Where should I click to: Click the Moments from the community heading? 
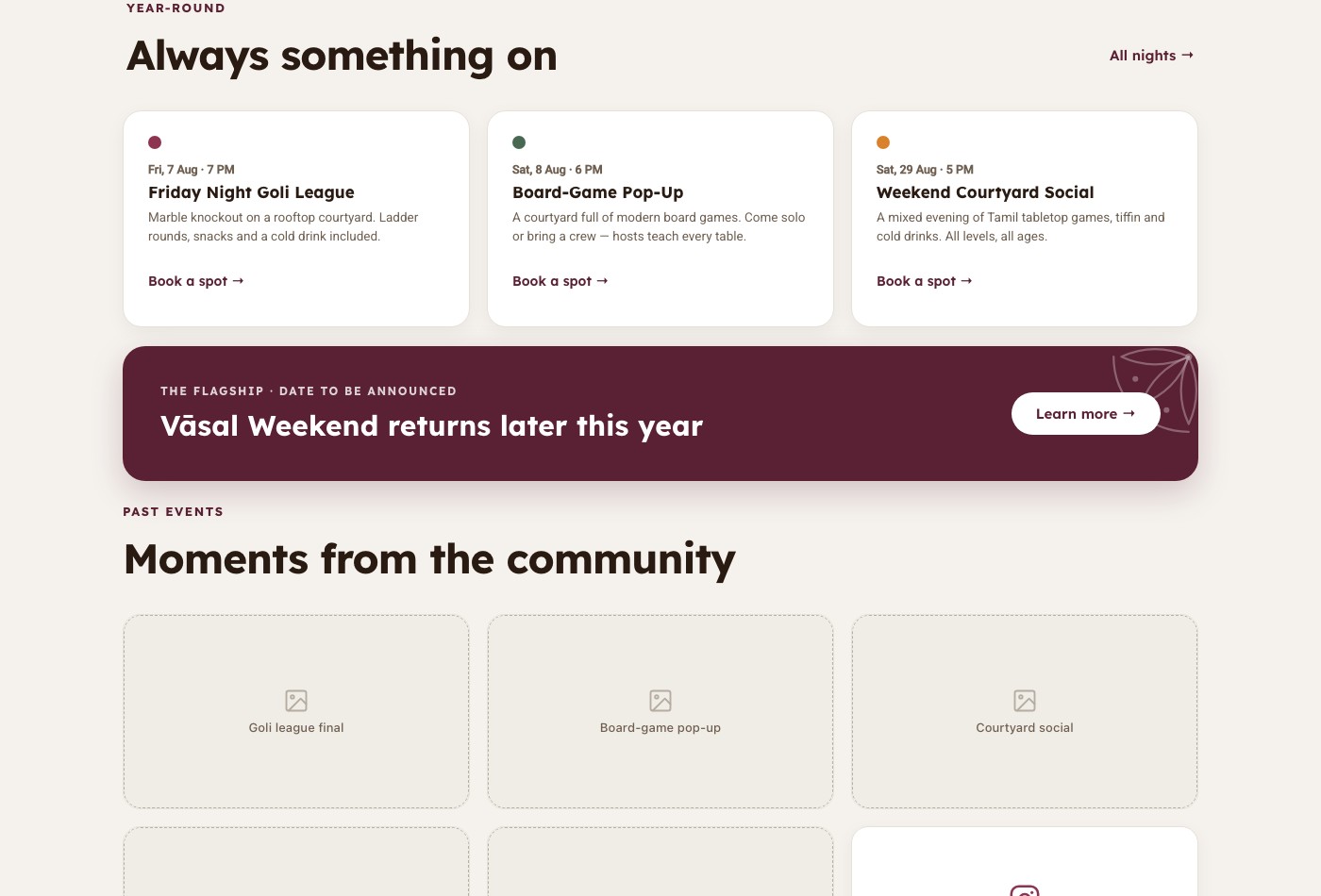[x=429, y=559]
